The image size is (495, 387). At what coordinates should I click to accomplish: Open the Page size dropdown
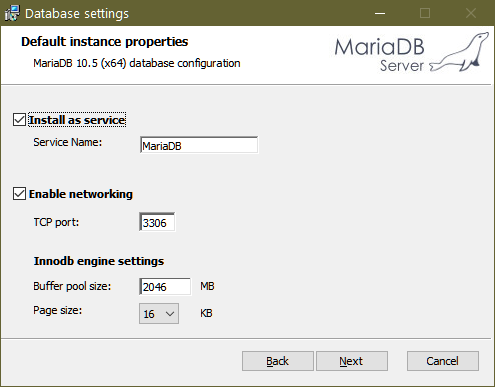159,314
